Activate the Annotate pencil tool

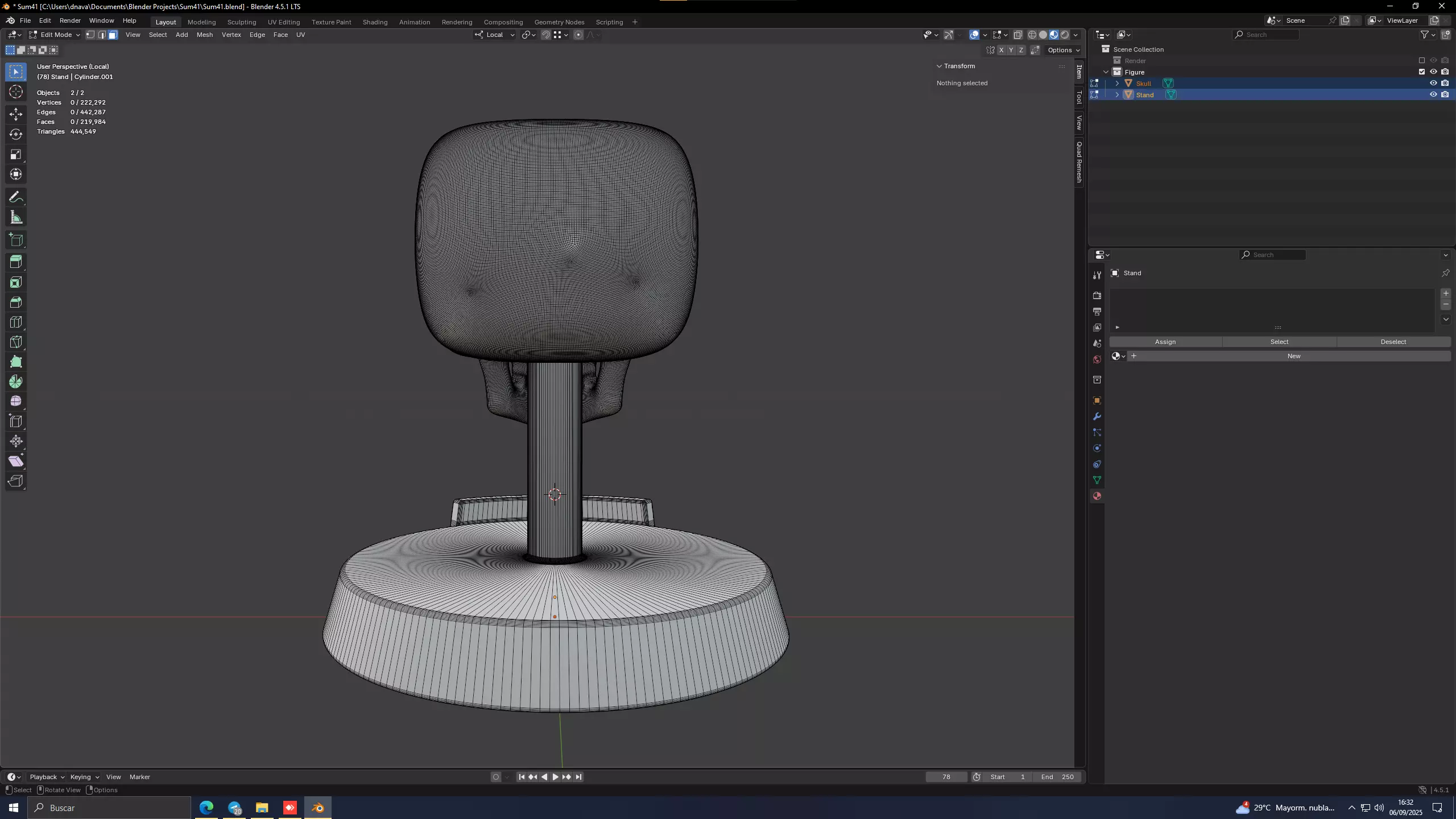point(16,197)
